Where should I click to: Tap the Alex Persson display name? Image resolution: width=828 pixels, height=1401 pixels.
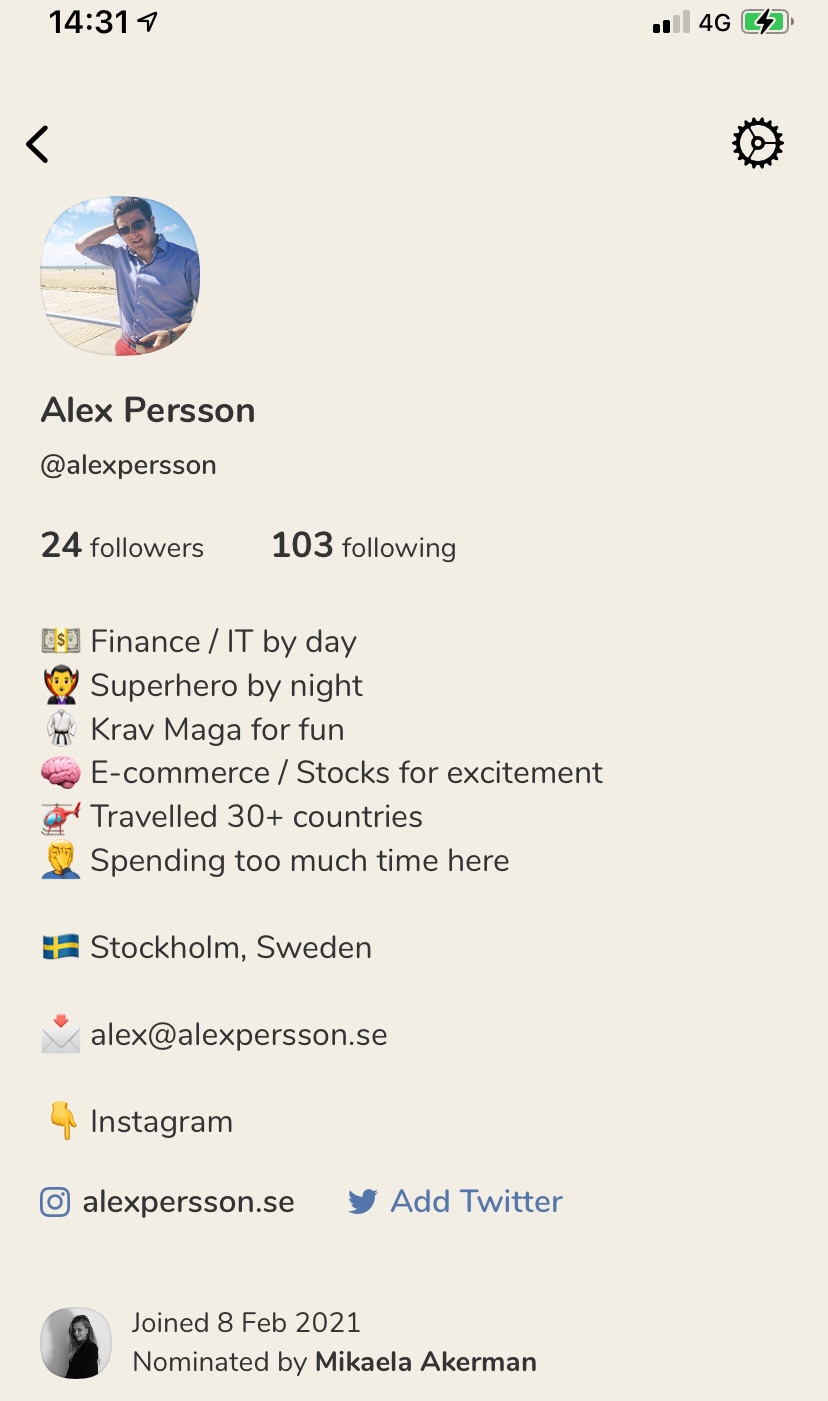click(x=148, y=410)
